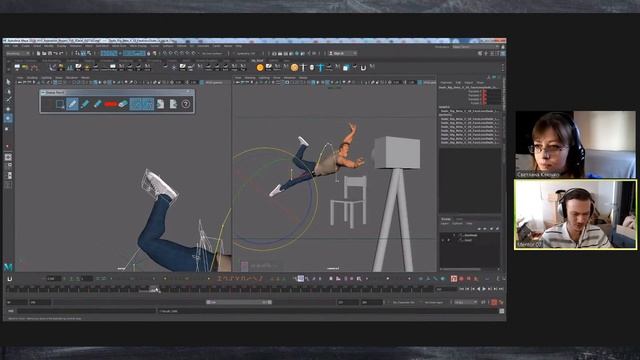Select the Mentor 02 video thumbnail
The image size is (640, 360).
575,215
